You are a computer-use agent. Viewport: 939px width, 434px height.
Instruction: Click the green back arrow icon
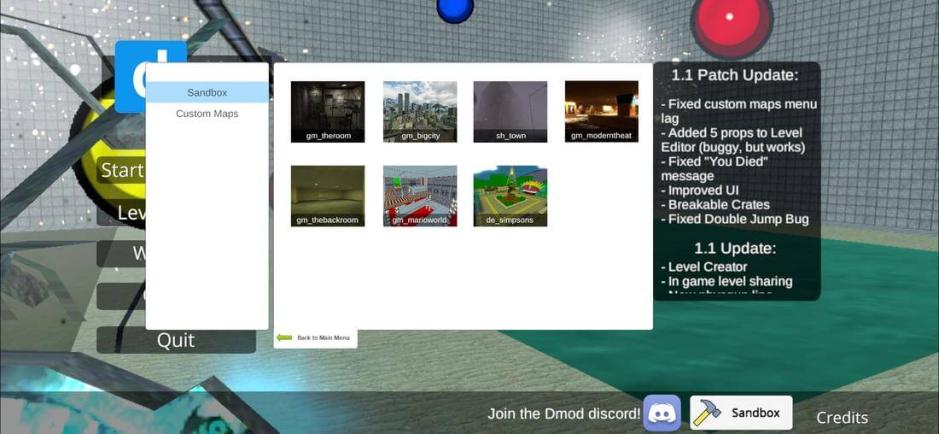pyautogui.click(x=284, y=338)
